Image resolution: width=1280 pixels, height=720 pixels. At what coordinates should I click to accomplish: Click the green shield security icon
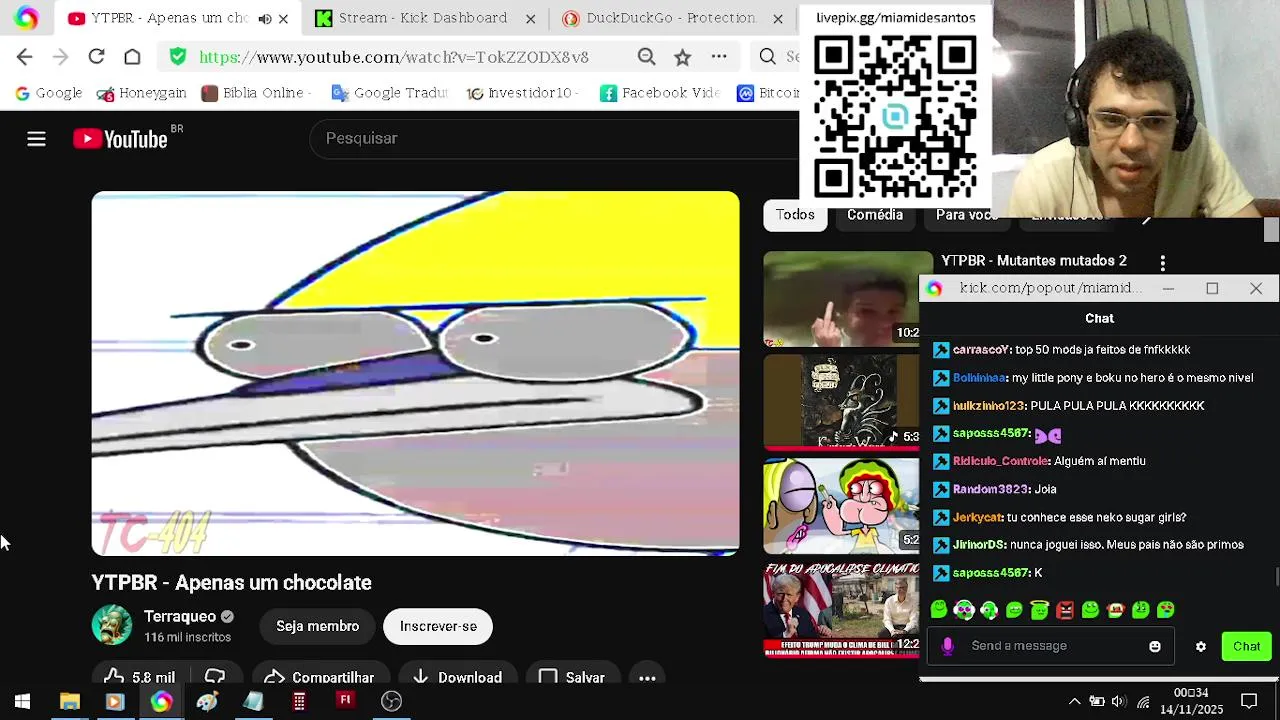click(x=177, y=57)
